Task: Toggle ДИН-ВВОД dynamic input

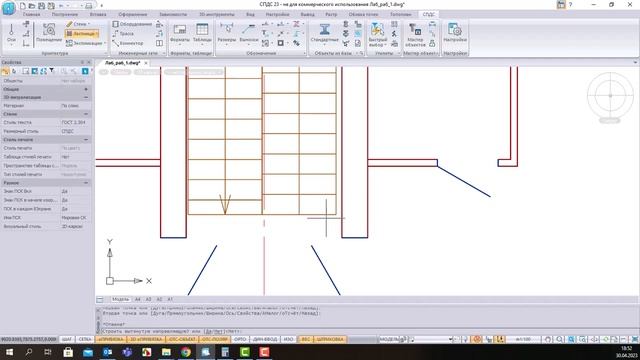Action: [265, 339]
